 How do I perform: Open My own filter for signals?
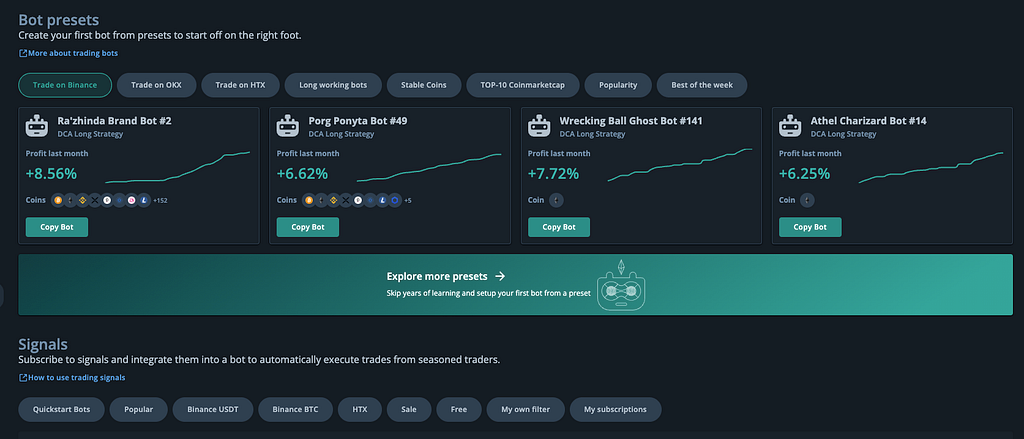click(x=525, y=410)
